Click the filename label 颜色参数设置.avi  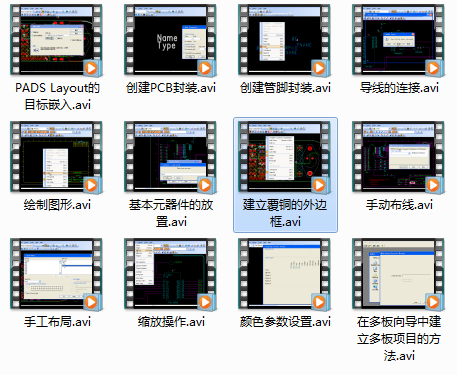(x=285, y=322)
